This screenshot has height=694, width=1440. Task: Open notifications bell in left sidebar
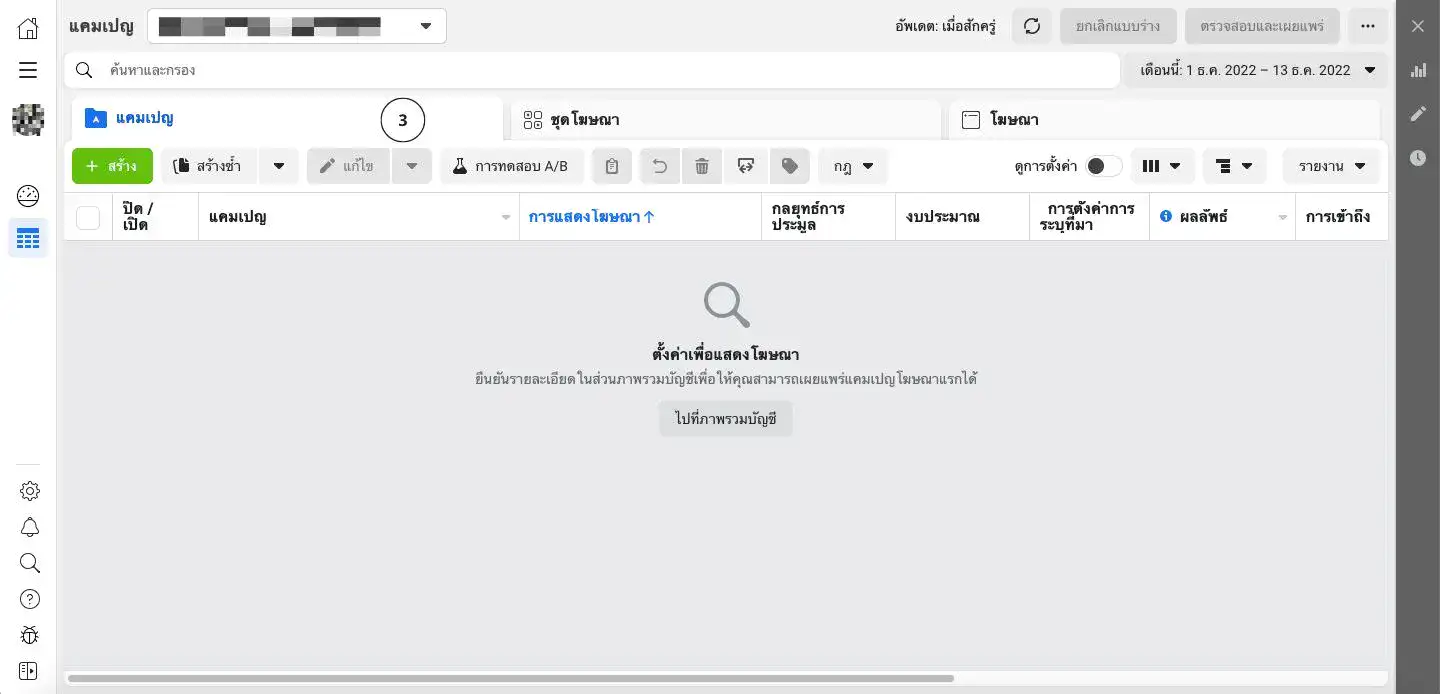tap(30, 527)
